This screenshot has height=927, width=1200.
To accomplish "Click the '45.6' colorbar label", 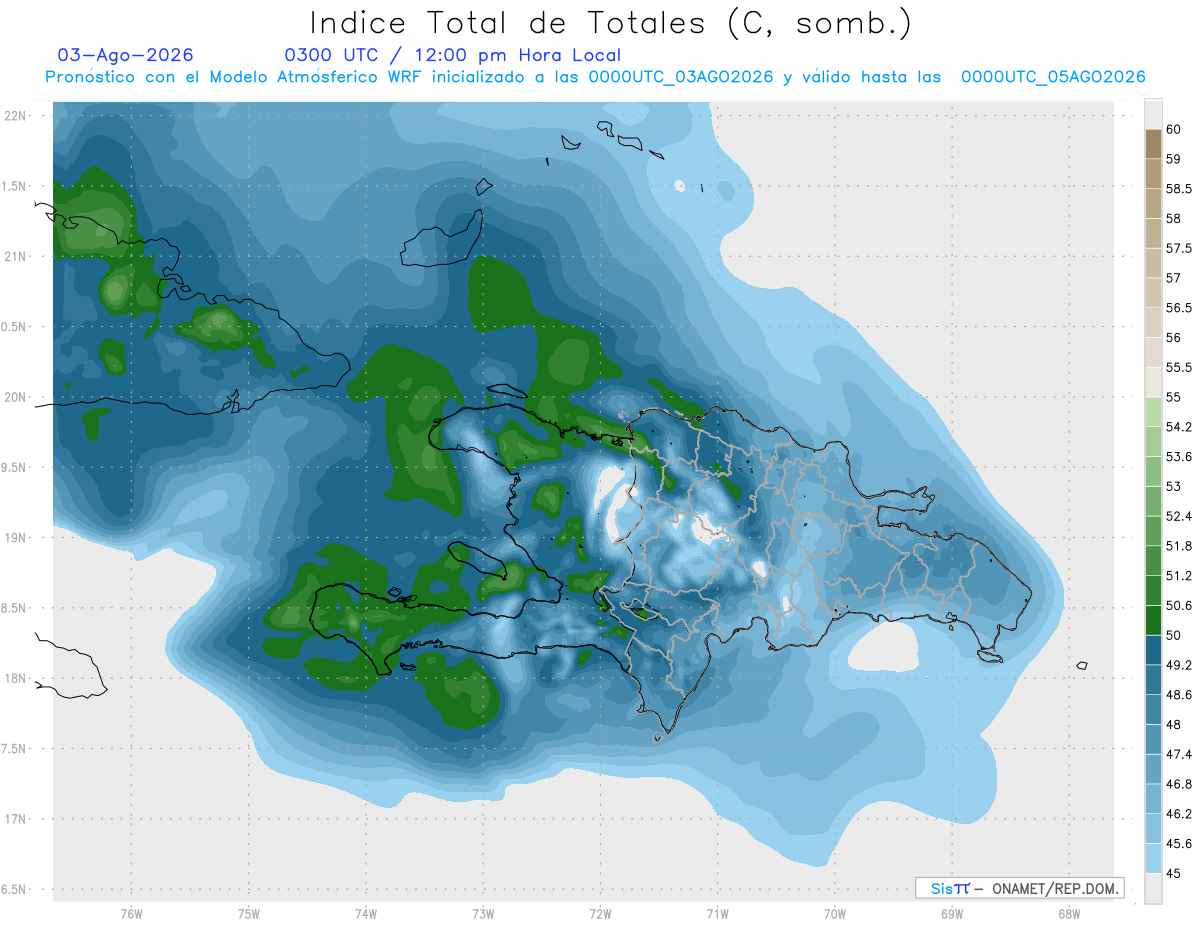I will pyautogui.click(x=1178, y=844).
